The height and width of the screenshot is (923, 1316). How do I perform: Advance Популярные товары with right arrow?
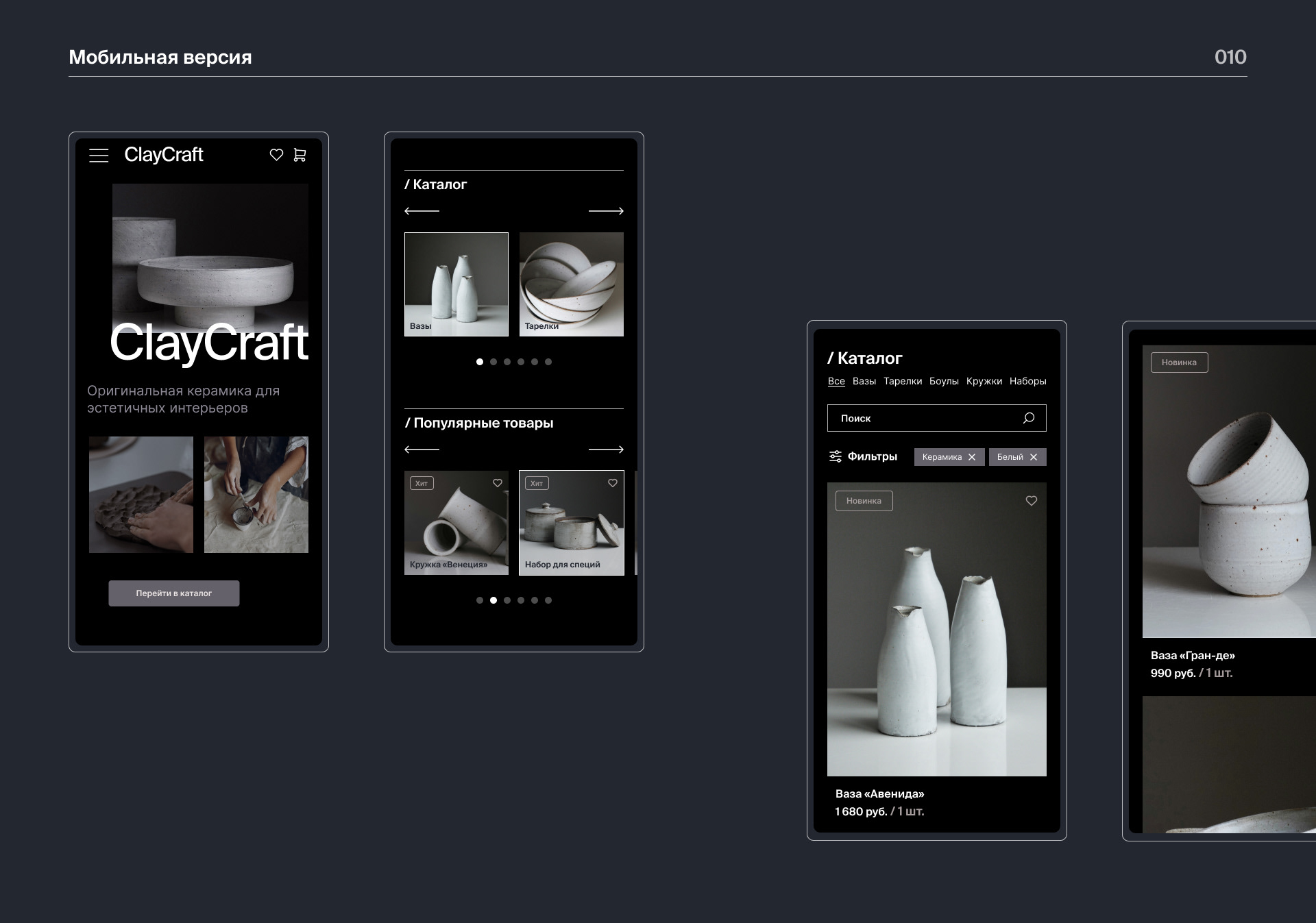(606, 450)
